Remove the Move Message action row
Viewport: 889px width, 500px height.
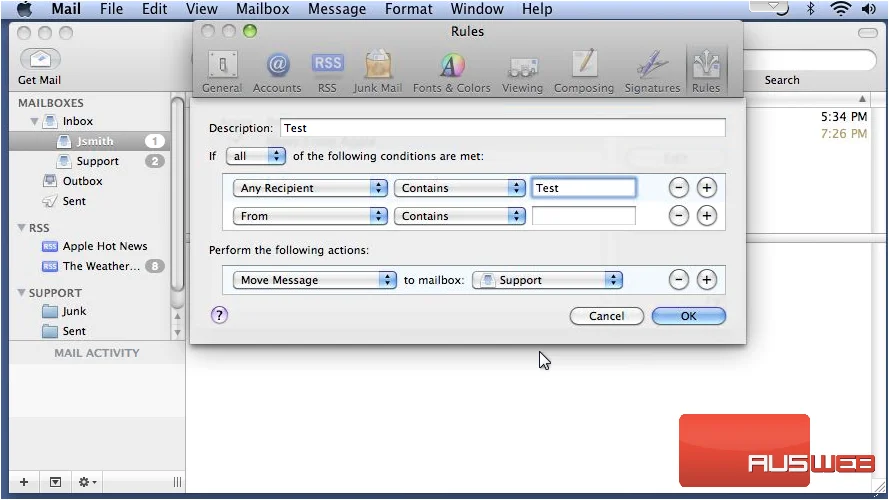coord(679,279)
